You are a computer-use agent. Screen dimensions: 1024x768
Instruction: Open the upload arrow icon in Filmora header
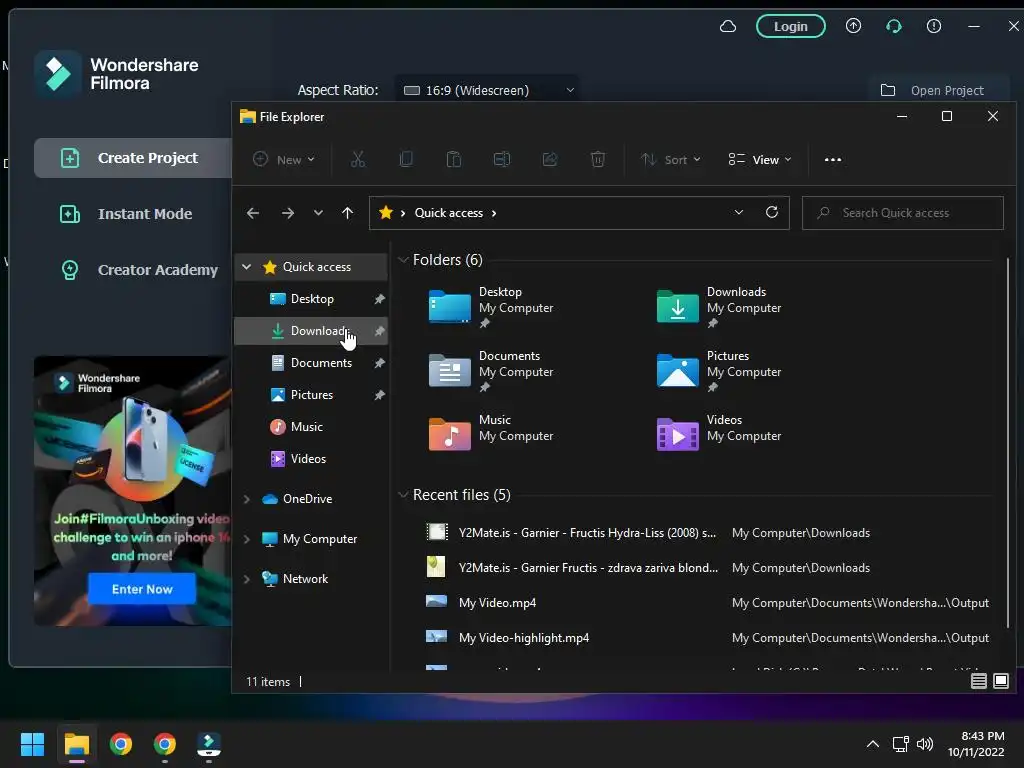pyautogui.click(x=853, y=26)
